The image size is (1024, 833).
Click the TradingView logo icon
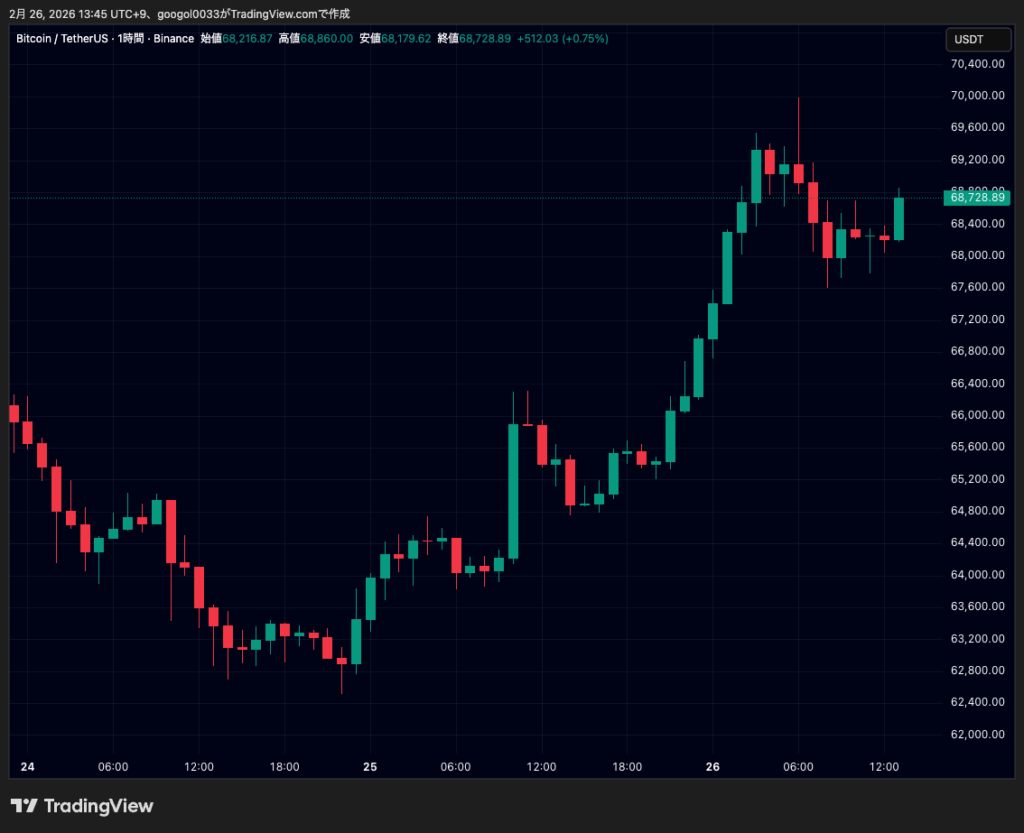[24, 806]
